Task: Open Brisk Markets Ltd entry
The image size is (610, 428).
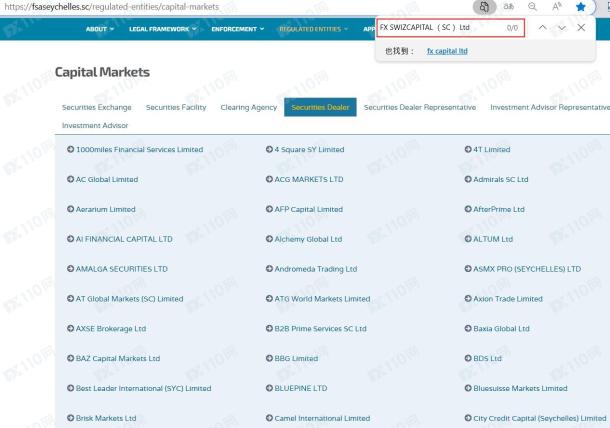Action: [106, 418]
